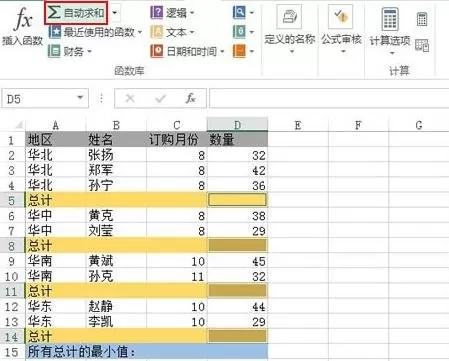Screen dimensions: 449x361
Task: Select total cell D11
Action: click(237, 291)
